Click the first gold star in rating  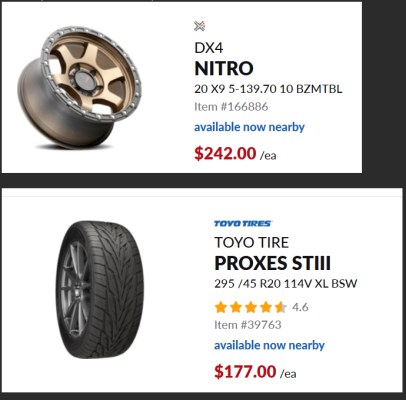(x=221, y=307)
